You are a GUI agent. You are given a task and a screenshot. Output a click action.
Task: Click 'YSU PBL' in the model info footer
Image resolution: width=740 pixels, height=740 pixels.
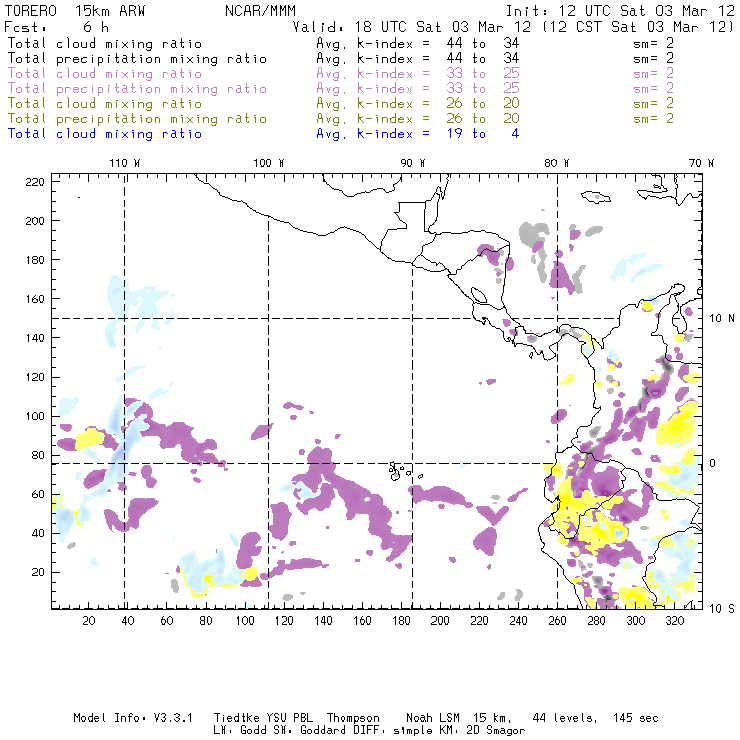pos(290,718)
